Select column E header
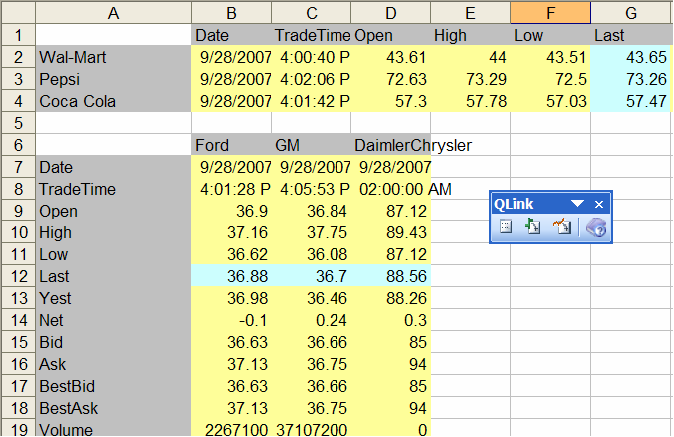The width and height of the screenshot is (674, 437). click(471, 13)
